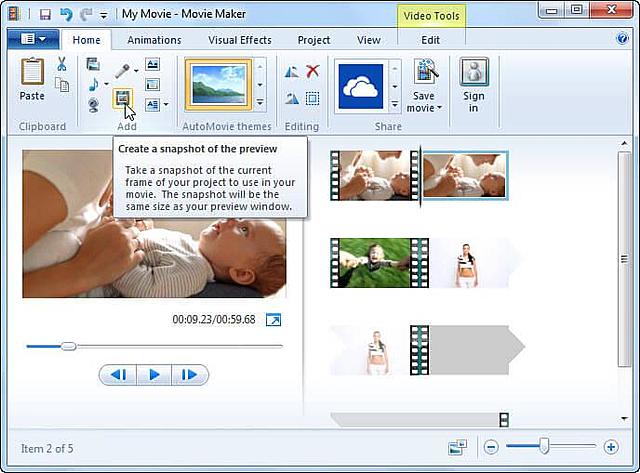Open the Visual Effects tab
The width and height of the screenshot is (640, 473).
pos(240,40)
